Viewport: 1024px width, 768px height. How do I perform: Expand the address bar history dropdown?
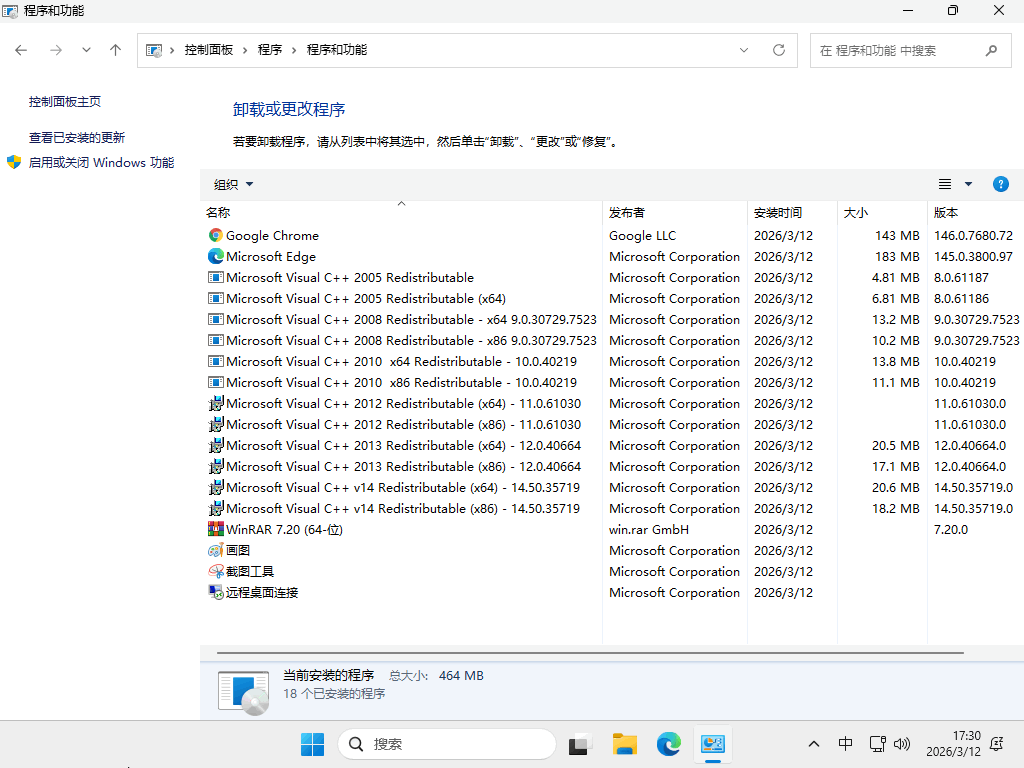tap(744, 50)
